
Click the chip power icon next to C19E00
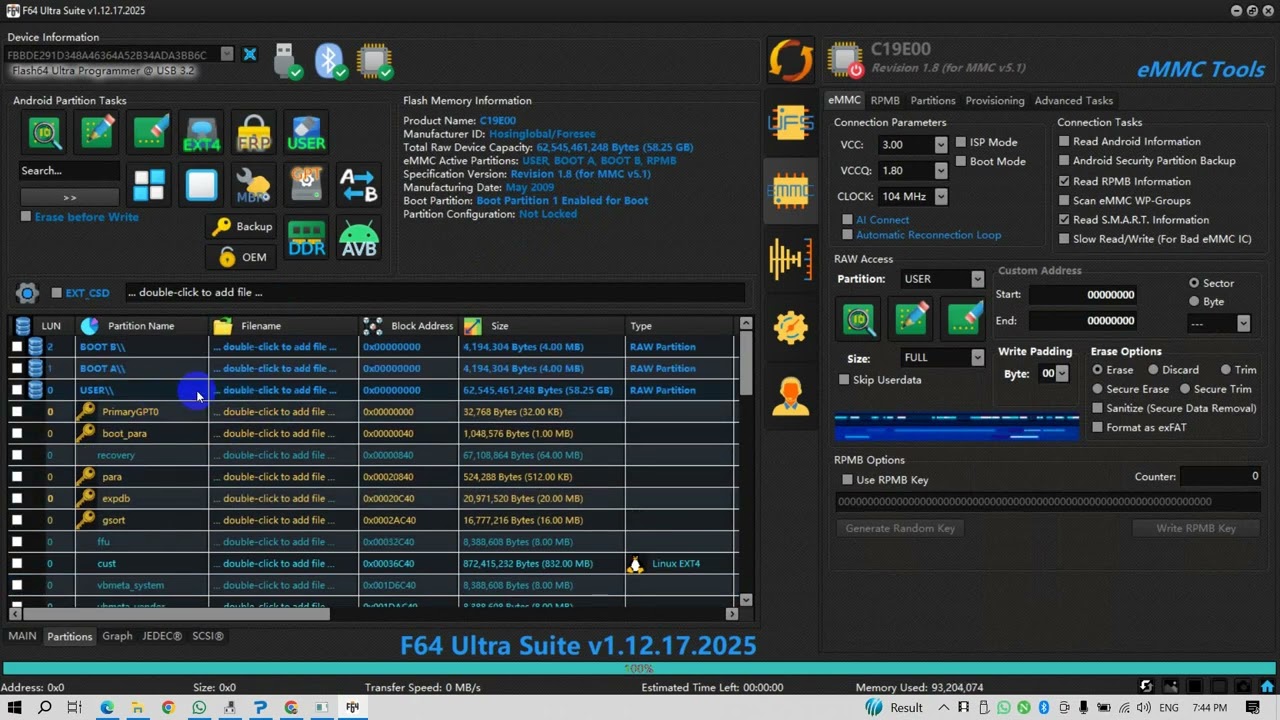(846, 60)
